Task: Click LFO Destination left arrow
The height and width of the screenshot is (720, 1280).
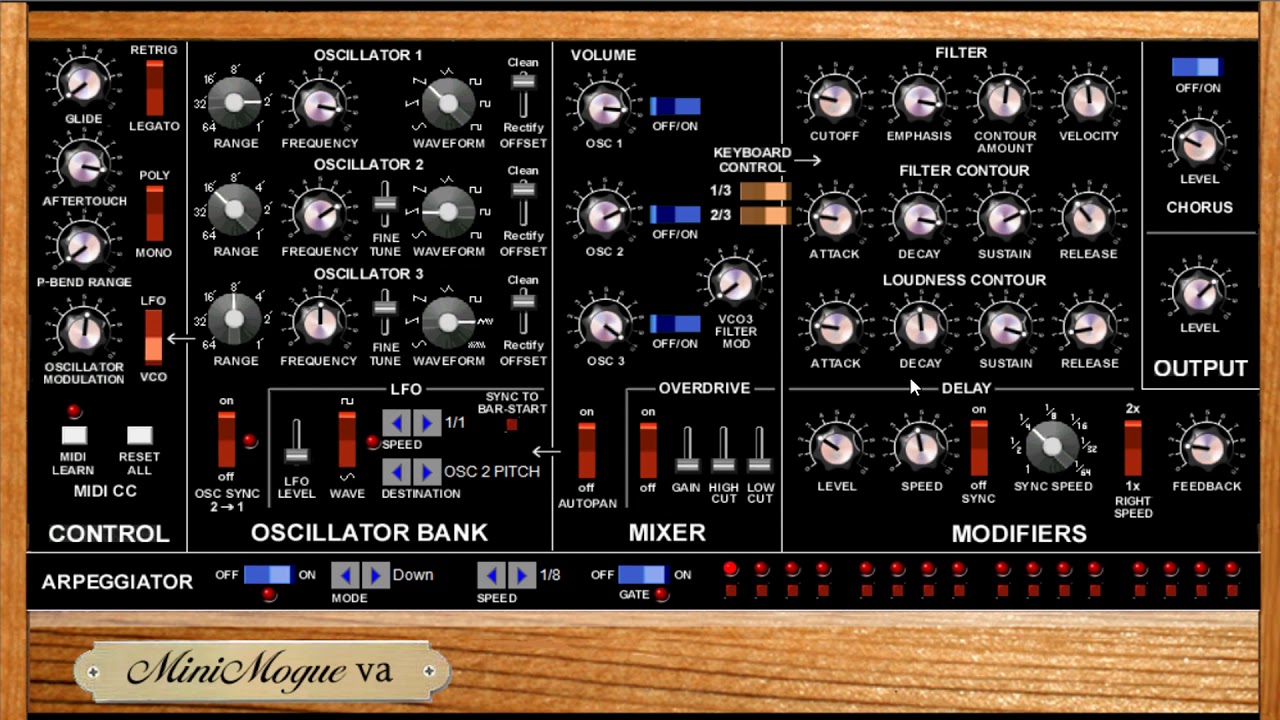Action: [x=397, y=472]
